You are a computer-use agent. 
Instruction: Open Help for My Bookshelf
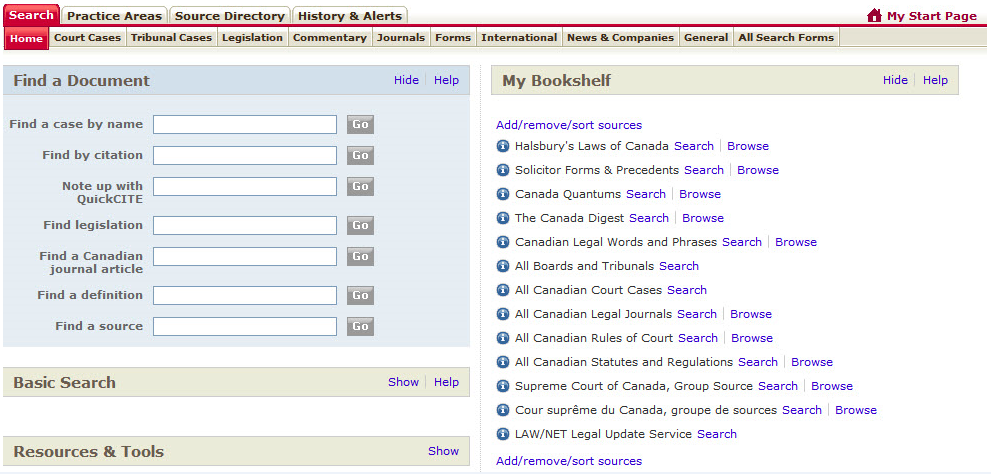(935, 80)
